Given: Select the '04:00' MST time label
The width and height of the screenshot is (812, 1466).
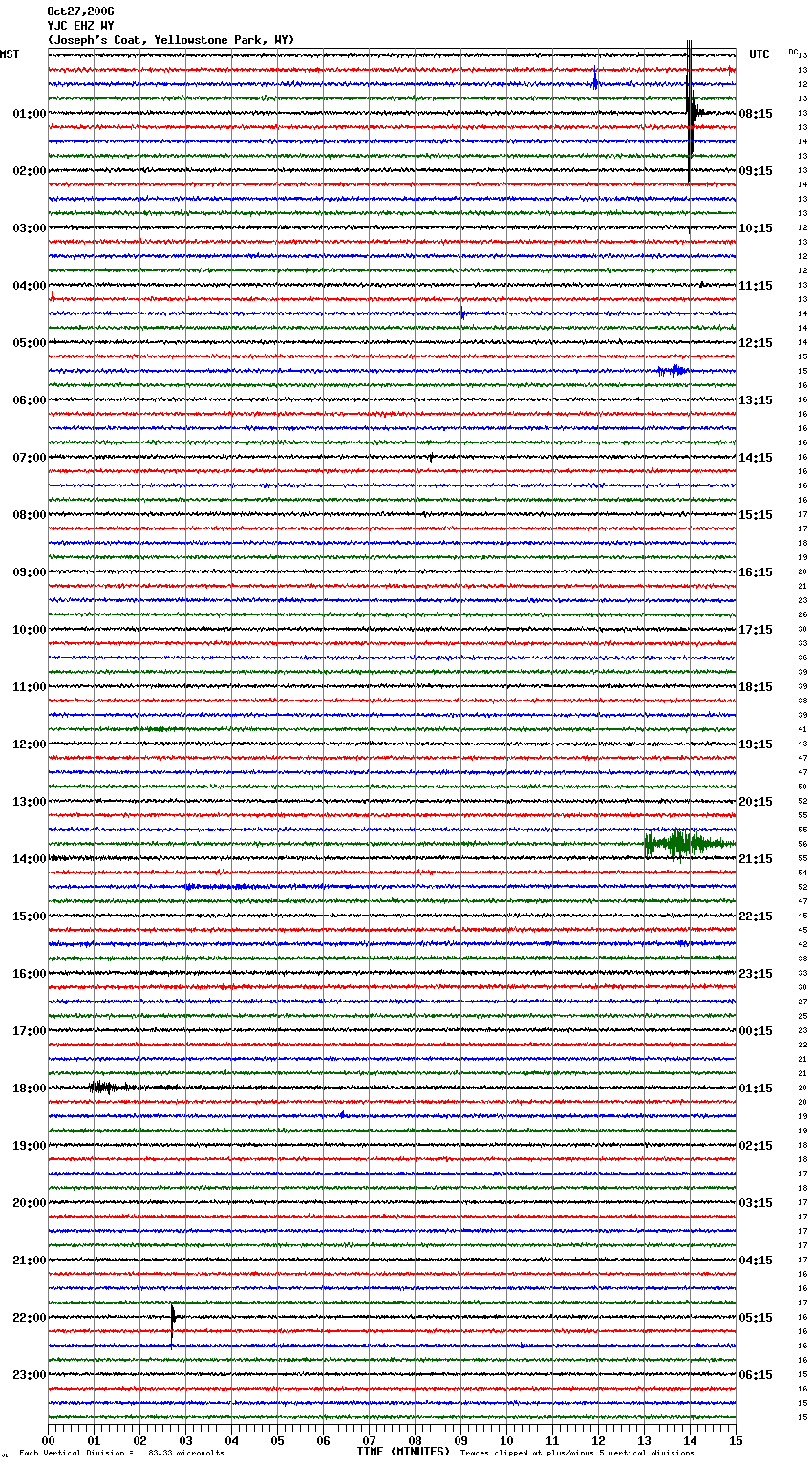Looking at the screenshot, I should pyautogui.click(x=30, y=286).
